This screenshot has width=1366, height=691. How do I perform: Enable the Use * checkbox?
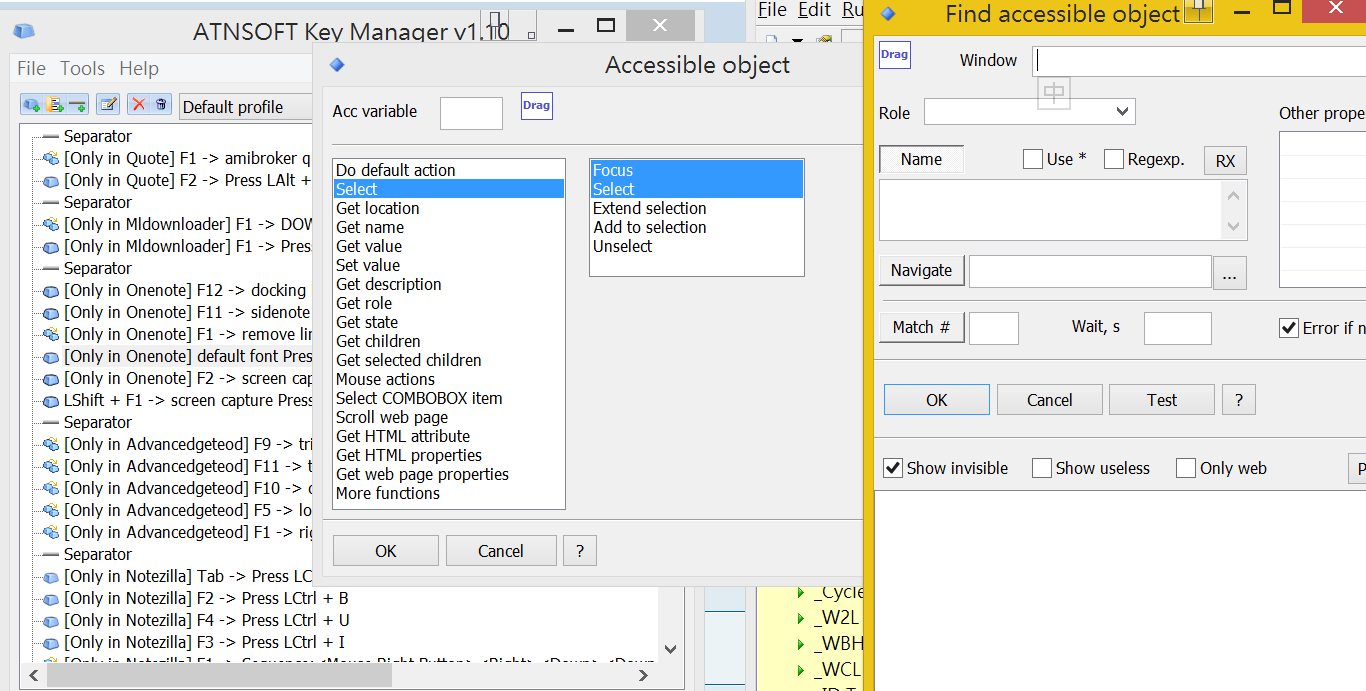(1033, 159)
